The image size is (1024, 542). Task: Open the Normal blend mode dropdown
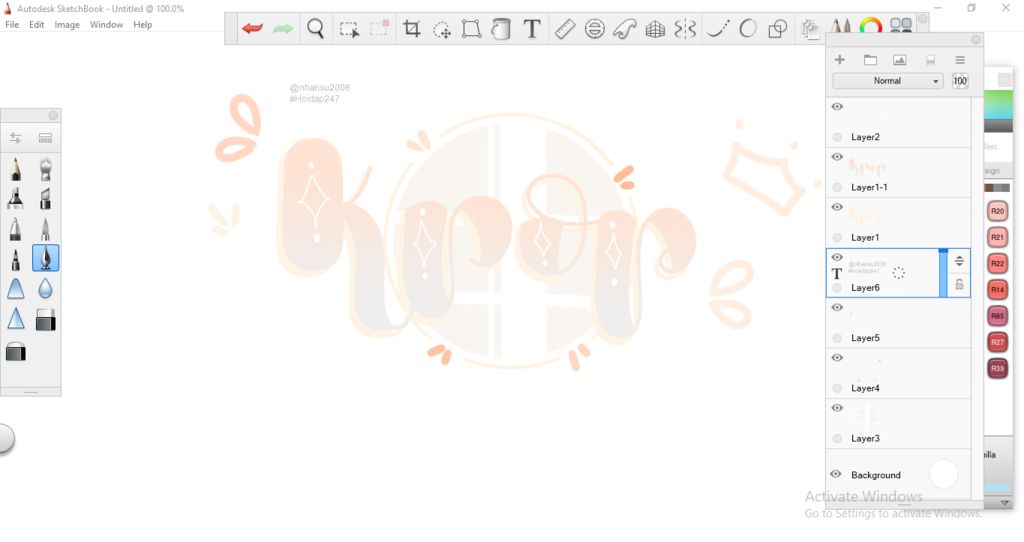coord(888,81)
